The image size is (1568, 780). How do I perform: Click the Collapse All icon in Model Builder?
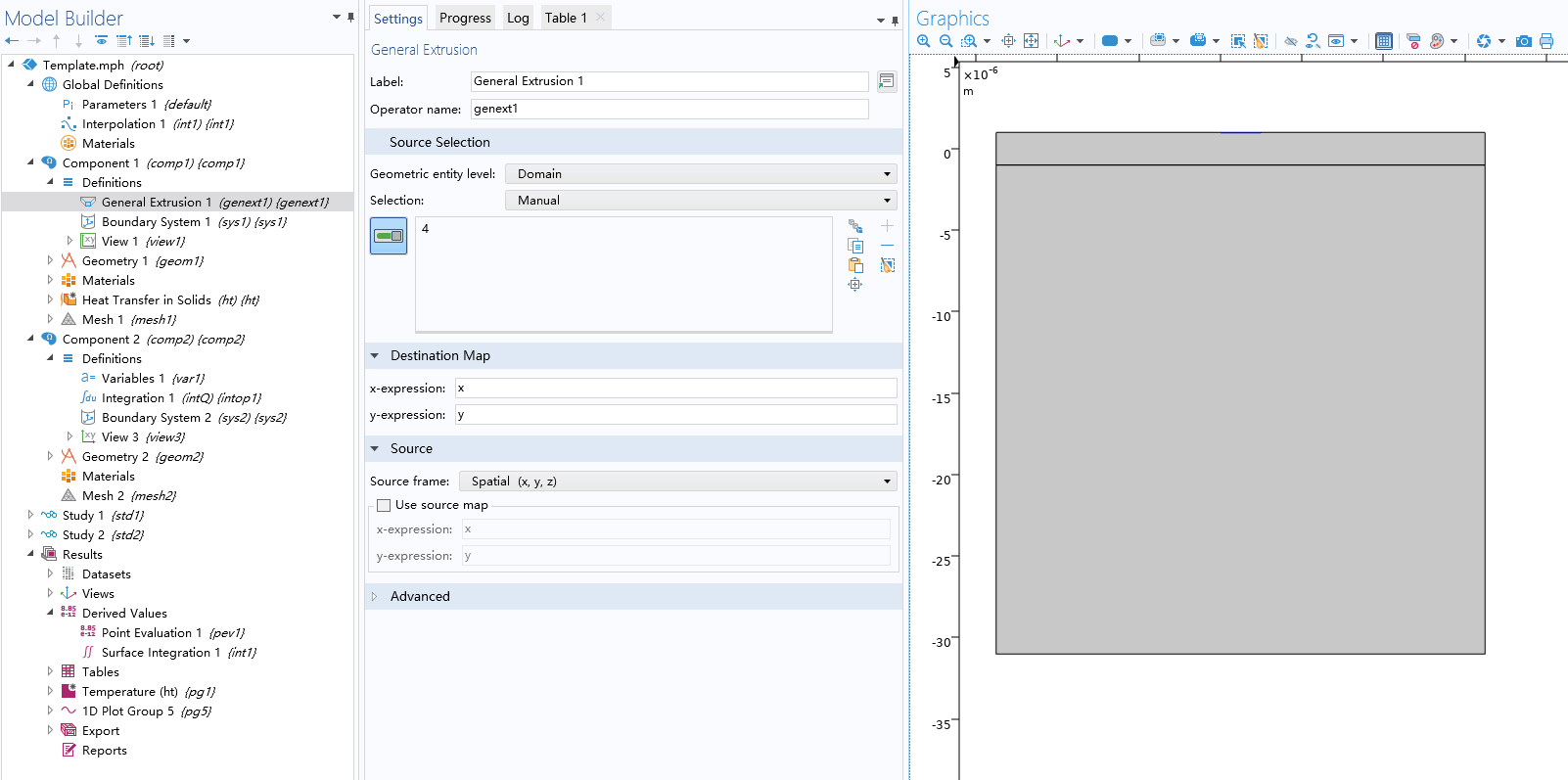(124, 41)
